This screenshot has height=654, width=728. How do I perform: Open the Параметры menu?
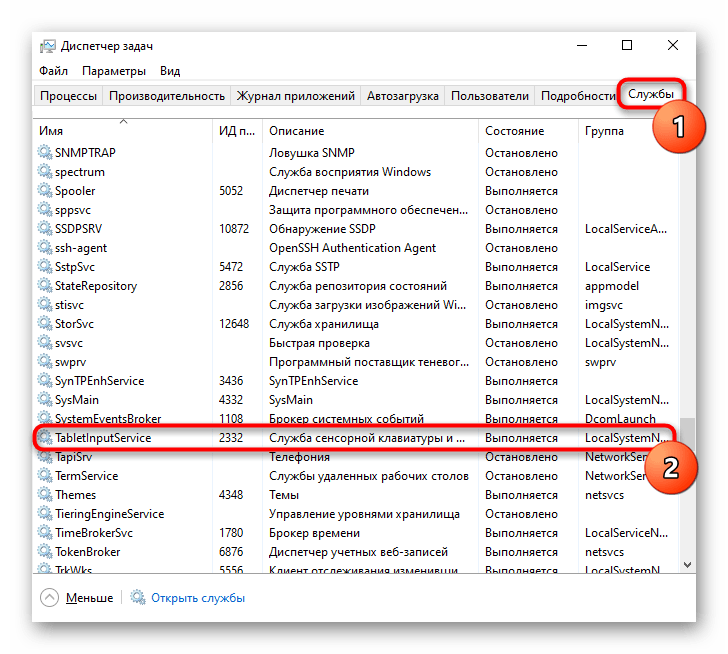click(x=114, y=71)
